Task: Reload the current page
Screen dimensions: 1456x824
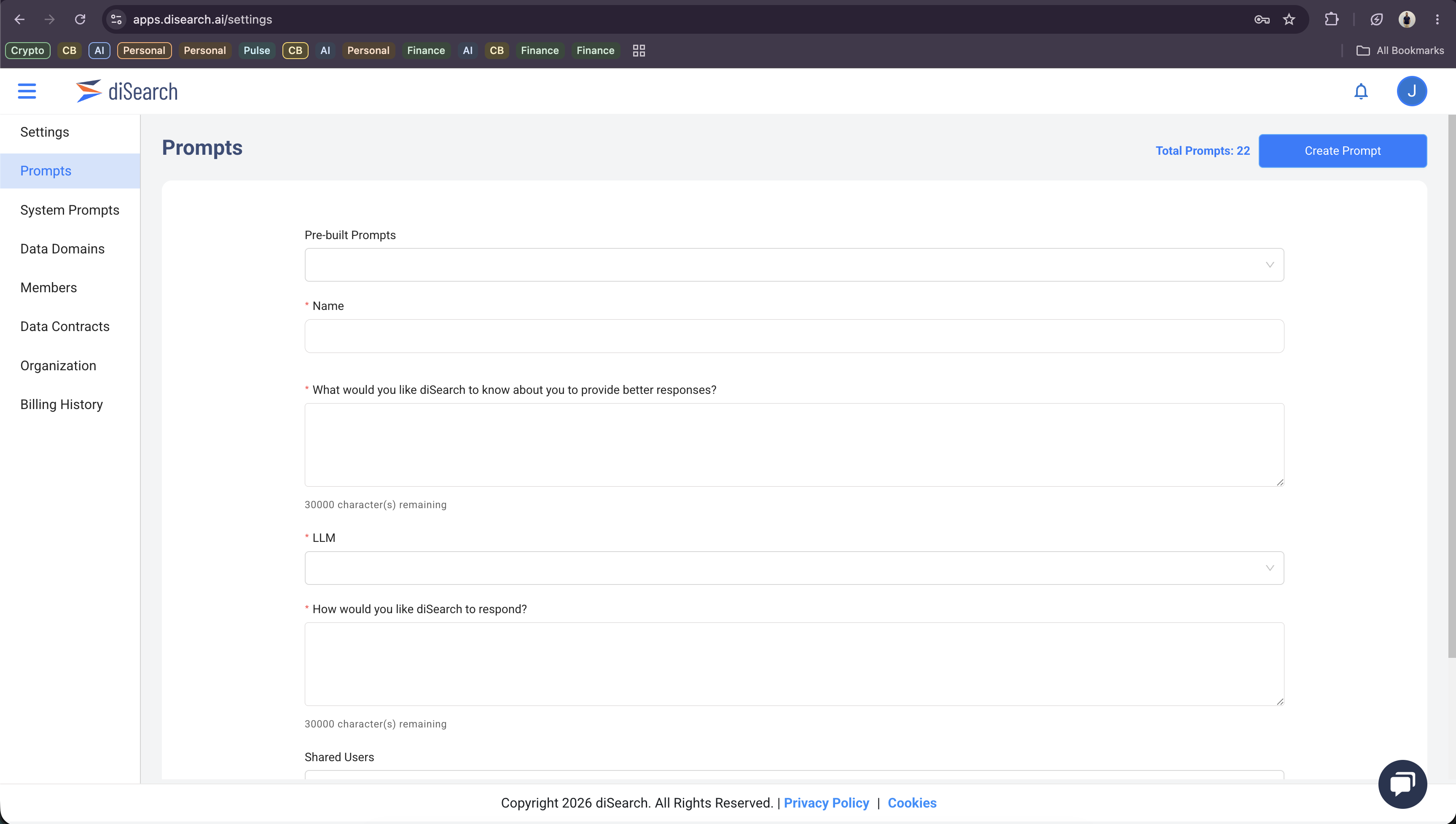Action: tap(81, 19)
